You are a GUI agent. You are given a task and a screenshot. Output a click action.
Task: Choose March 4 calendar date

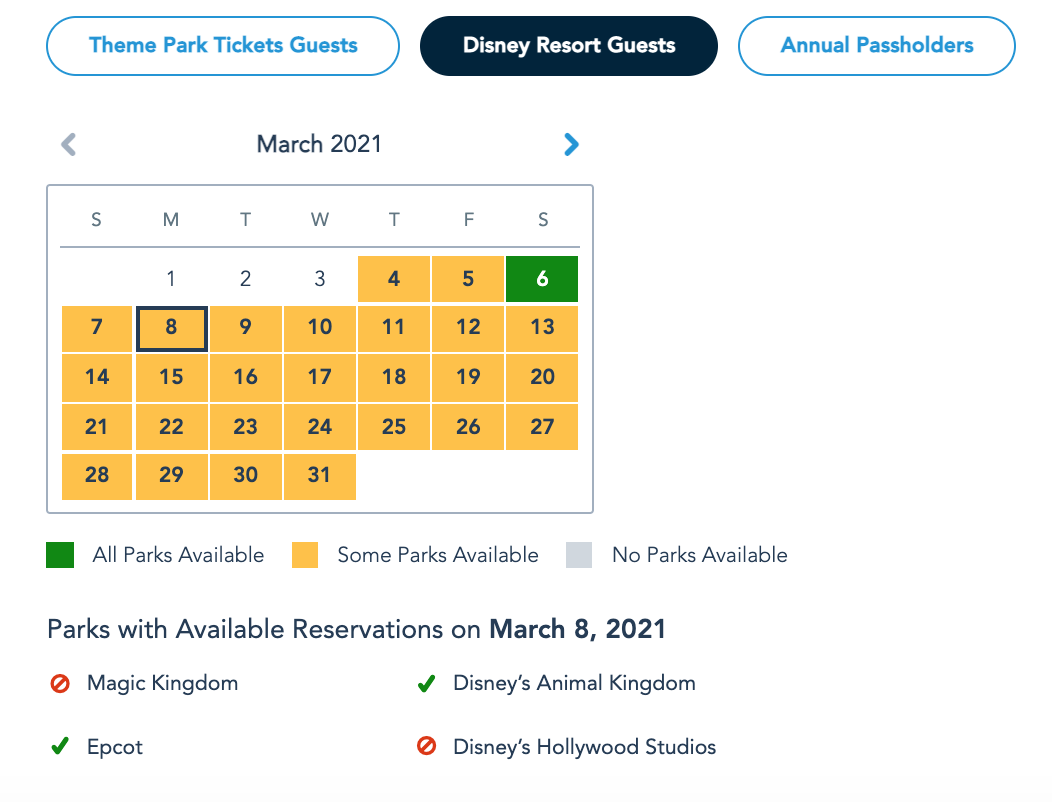(394, 279)
